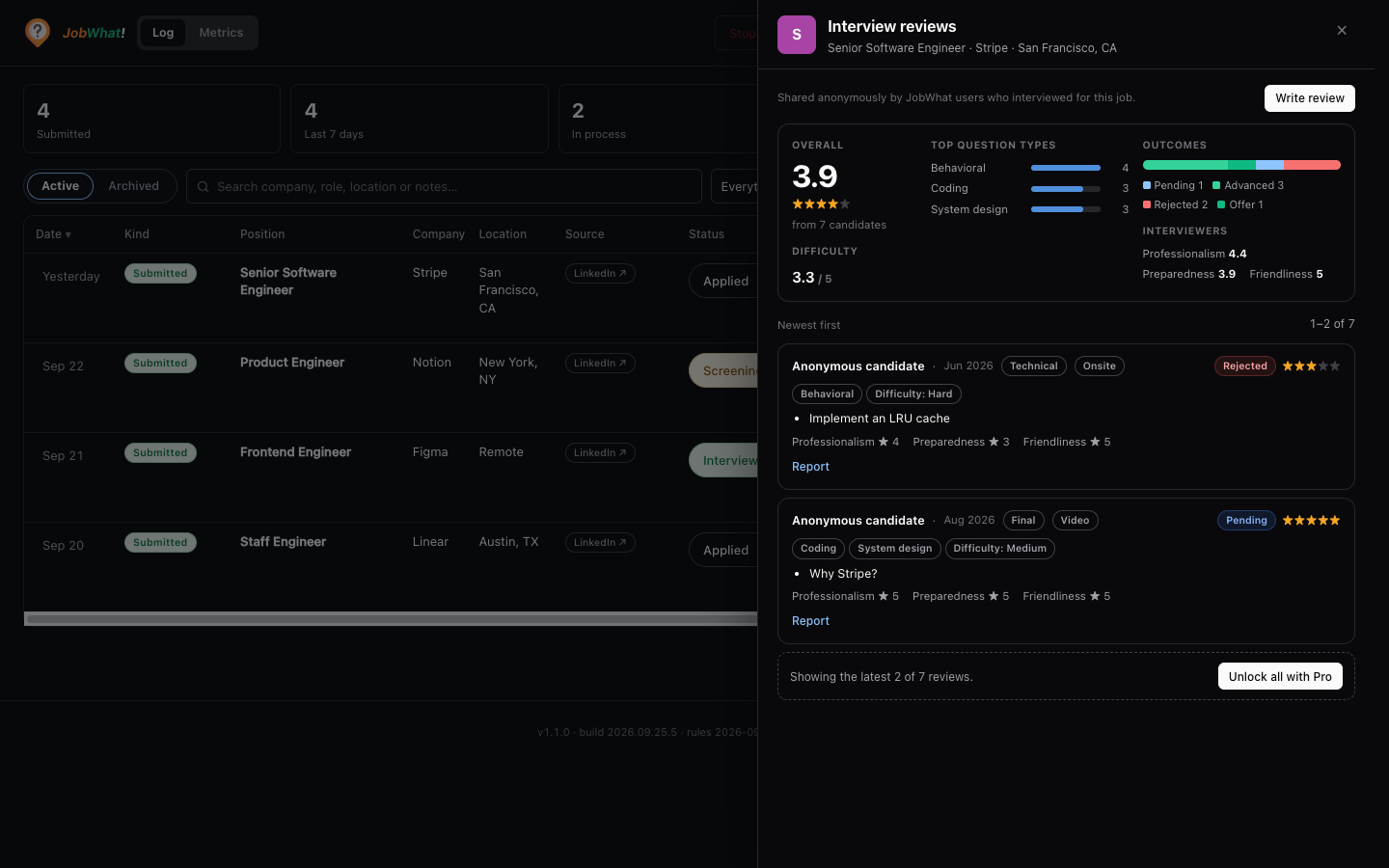Click "Implement an LRU cache" question

[x=880, y=419]
